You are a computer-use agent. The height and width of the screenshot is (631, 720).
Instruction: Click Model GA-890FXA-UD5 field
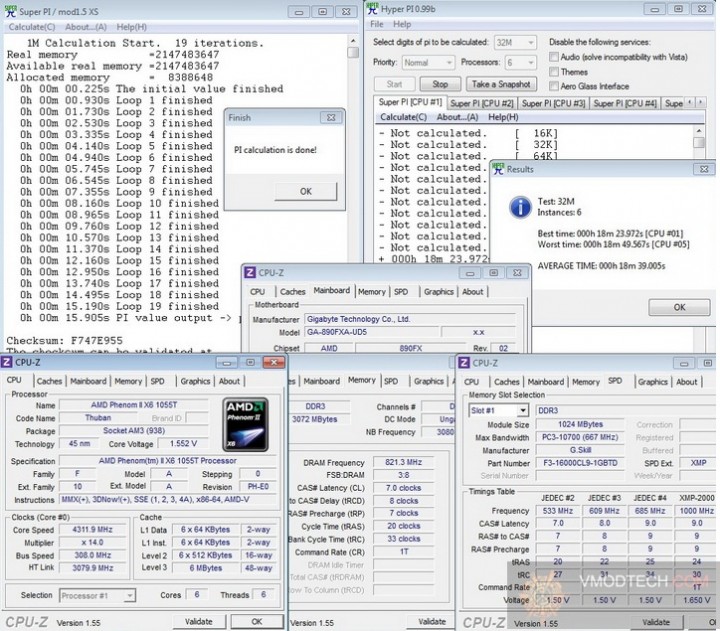369,332
